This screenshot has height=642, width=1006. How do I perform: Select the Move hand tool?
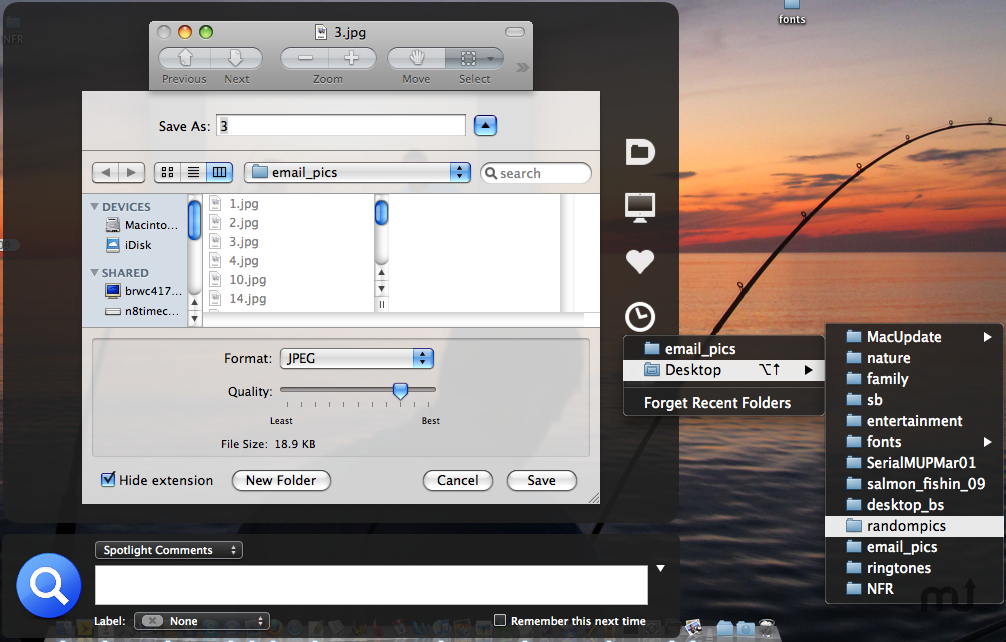(x=416, y=58)
